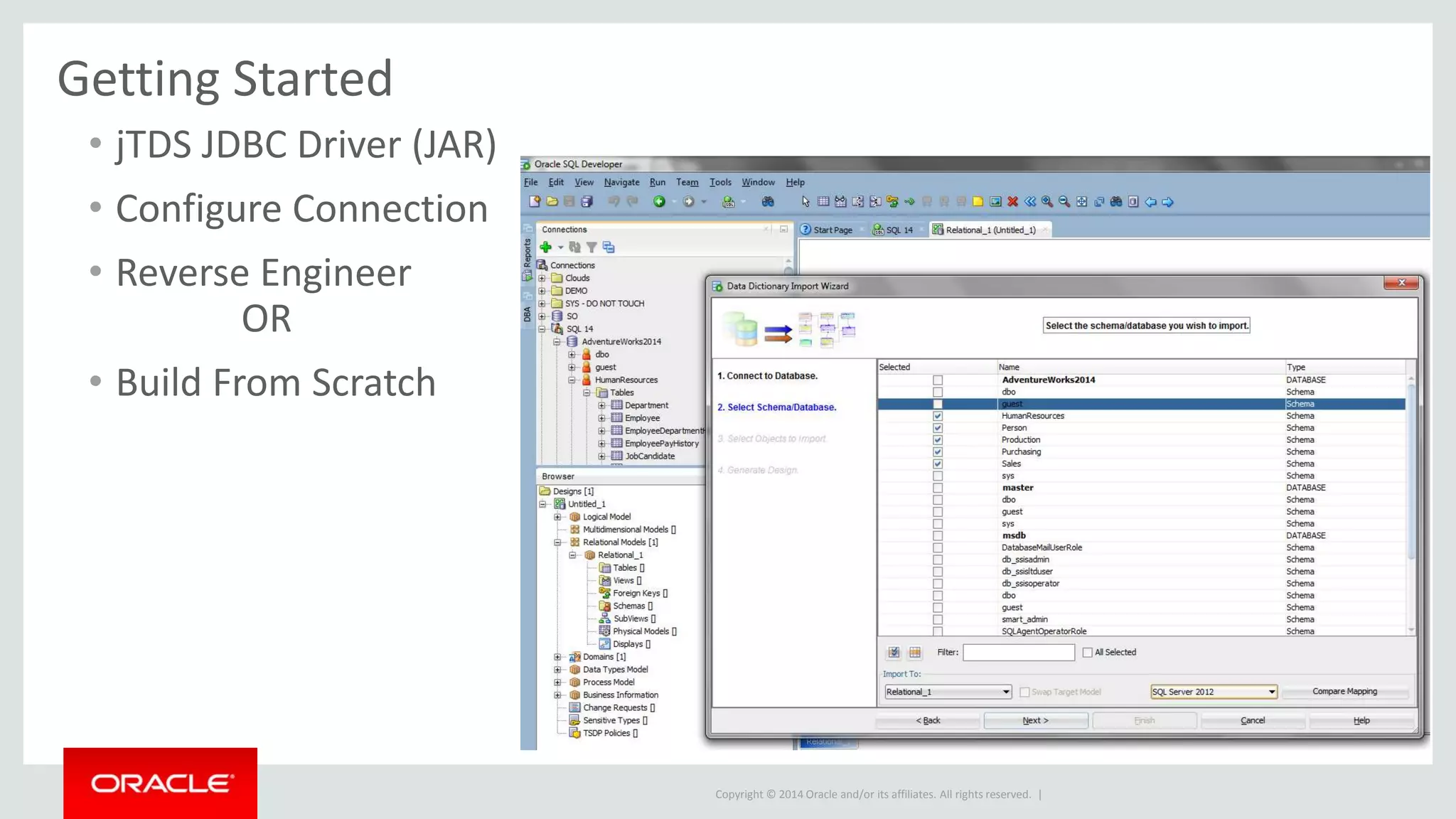This screenshot has height=819, width=1456.
Task: Enable the All Selected checkbox
Action: 1087,652
